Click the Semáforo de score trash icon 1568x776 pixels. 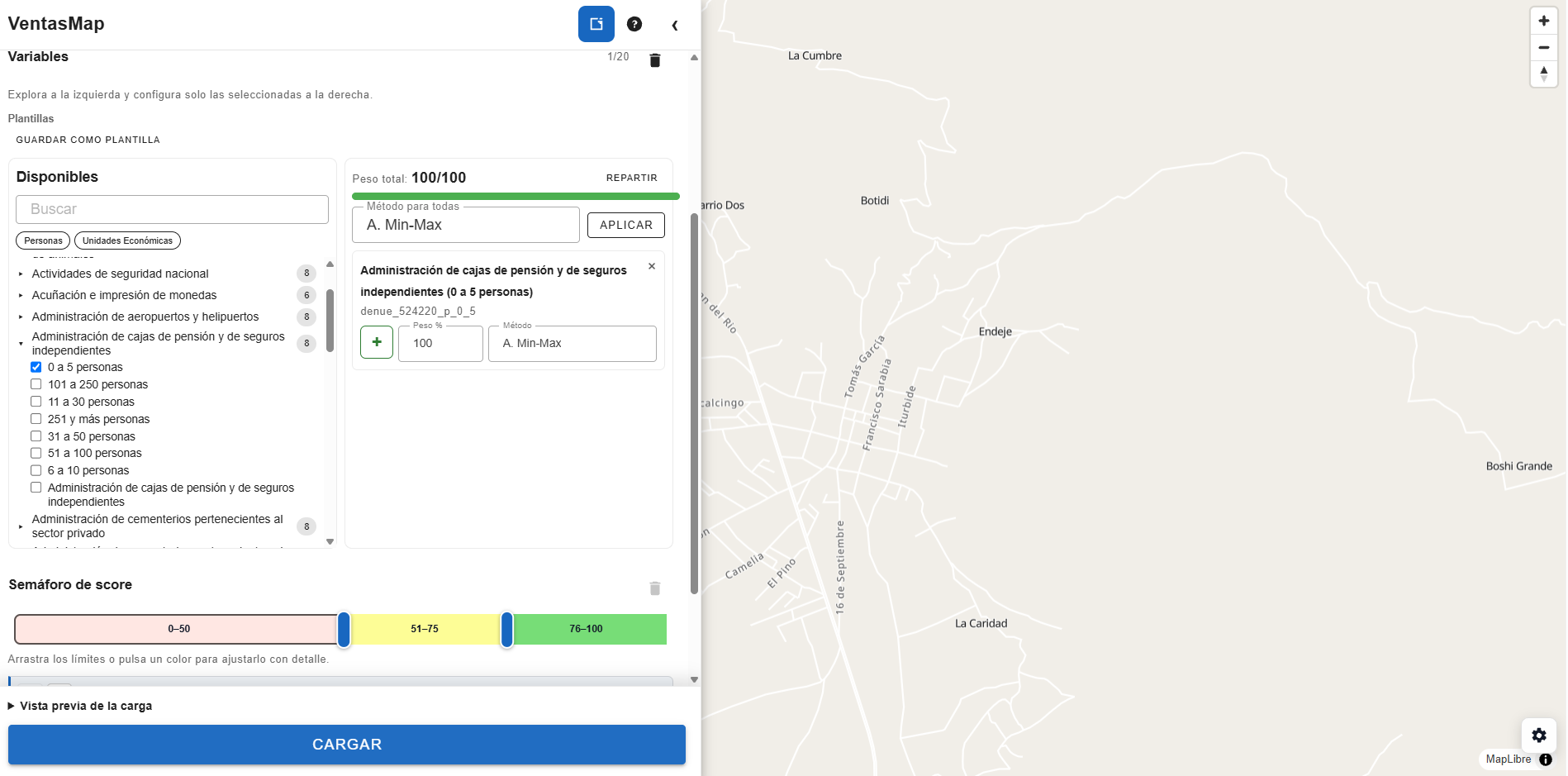(x=655, y=588)
